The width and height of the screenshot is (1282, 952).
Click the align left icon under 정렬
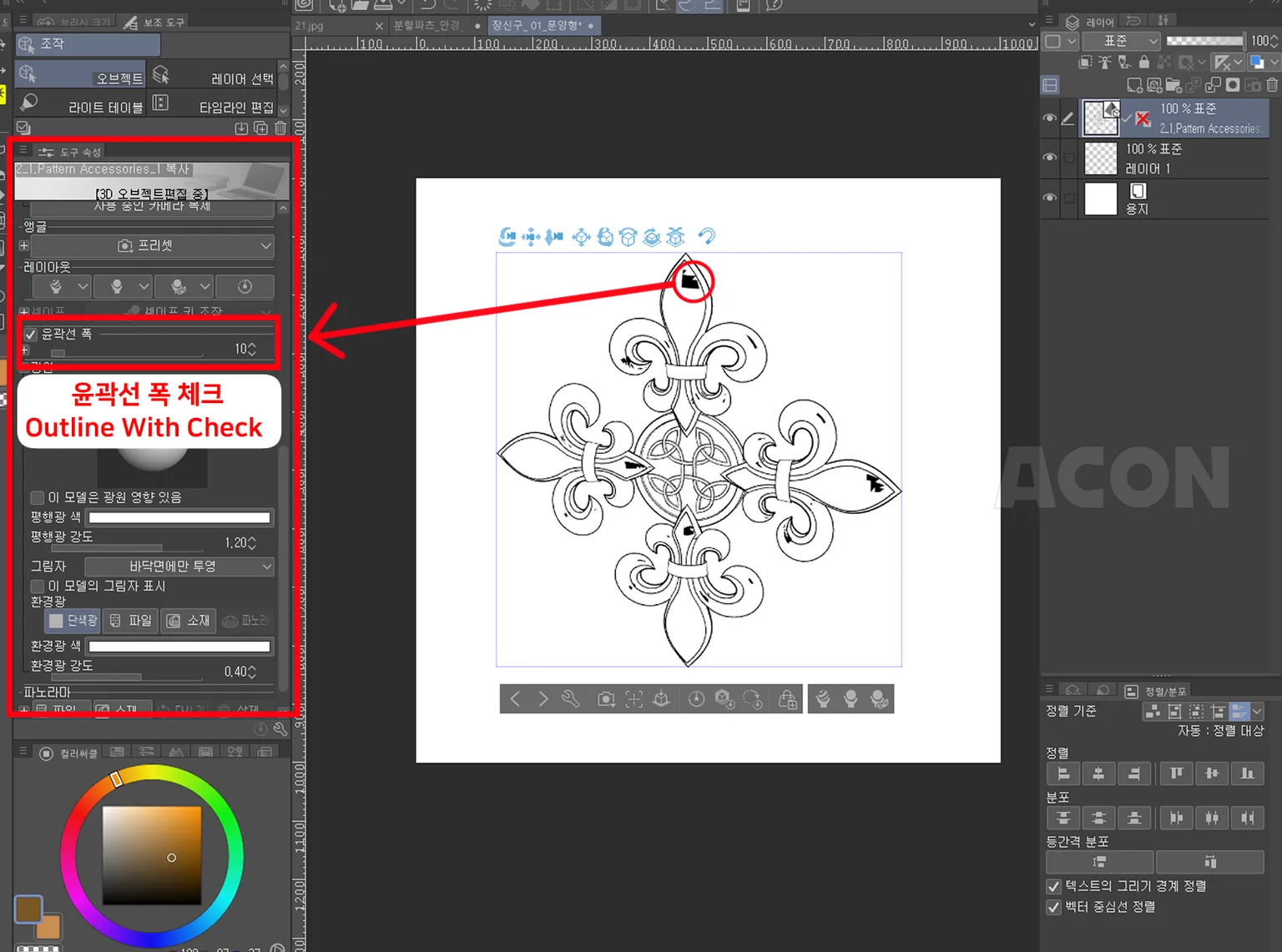pyautogui.click(x=1063, y=773)
